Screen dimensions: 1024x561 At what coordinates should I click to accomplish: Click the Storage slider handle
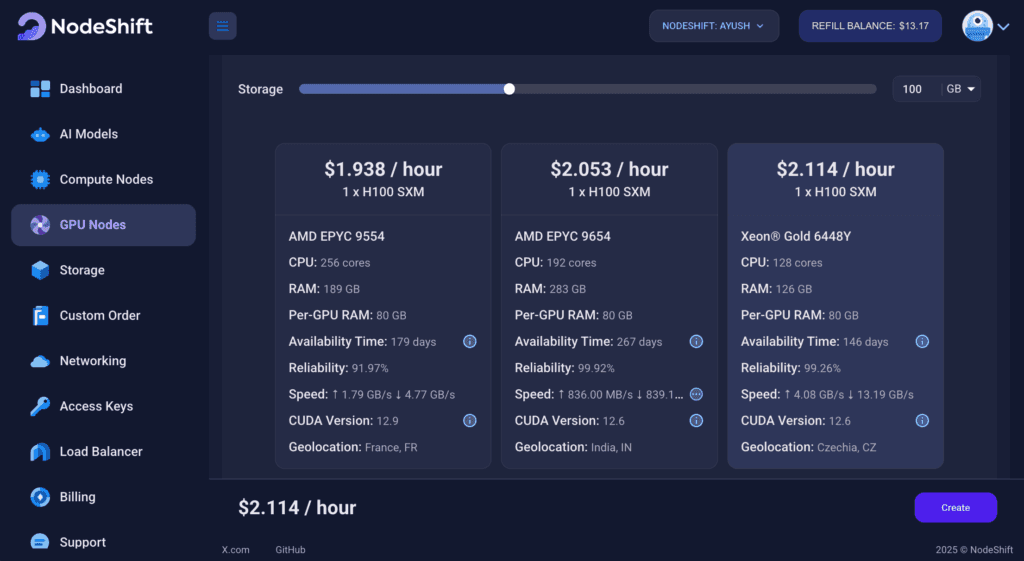click(509, 89)
